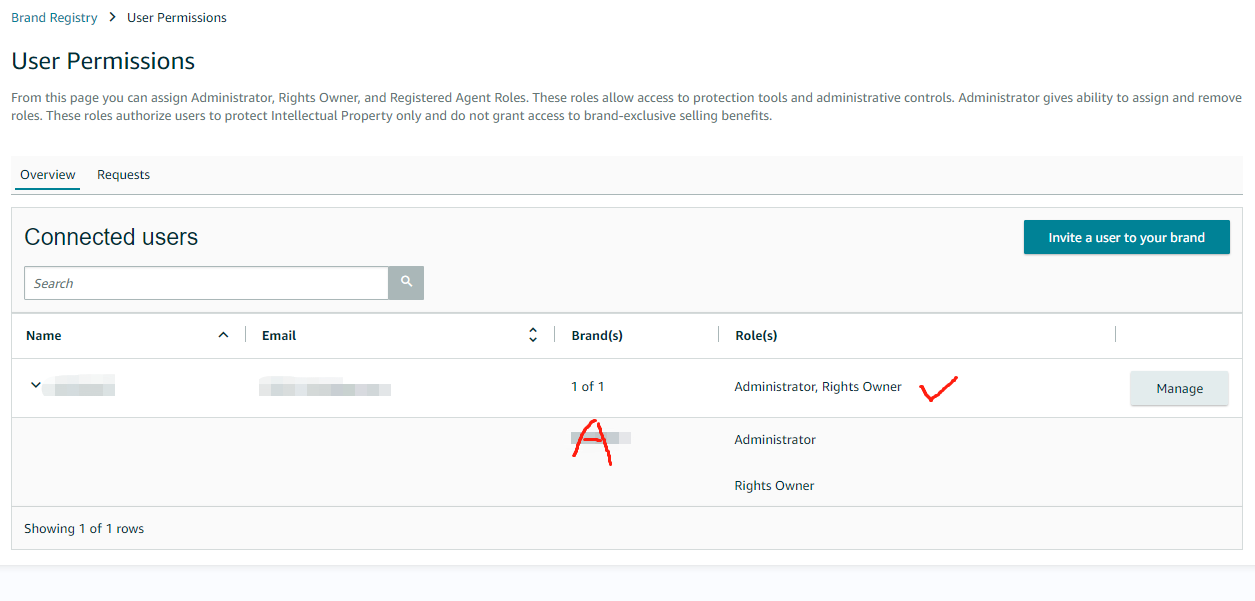Click the Brand(s) column header

597,336
